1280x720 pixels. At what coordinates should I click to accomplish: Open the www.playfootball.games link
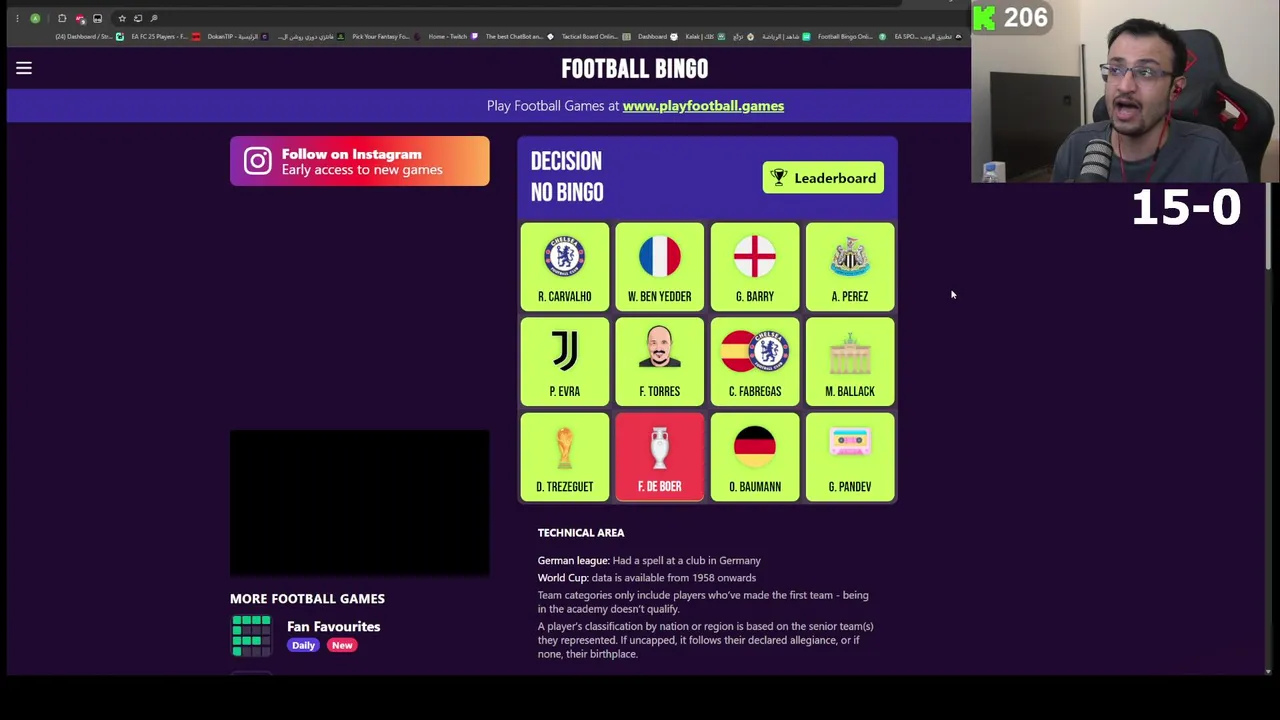click(703, 106)
